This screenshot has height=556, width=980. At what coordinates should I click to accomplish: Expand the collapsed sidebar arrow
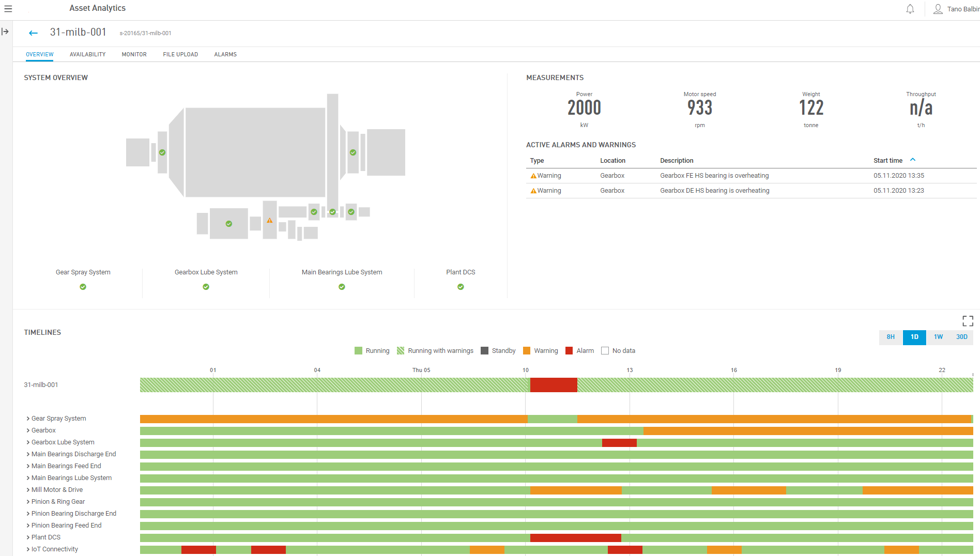click(5, 31)
